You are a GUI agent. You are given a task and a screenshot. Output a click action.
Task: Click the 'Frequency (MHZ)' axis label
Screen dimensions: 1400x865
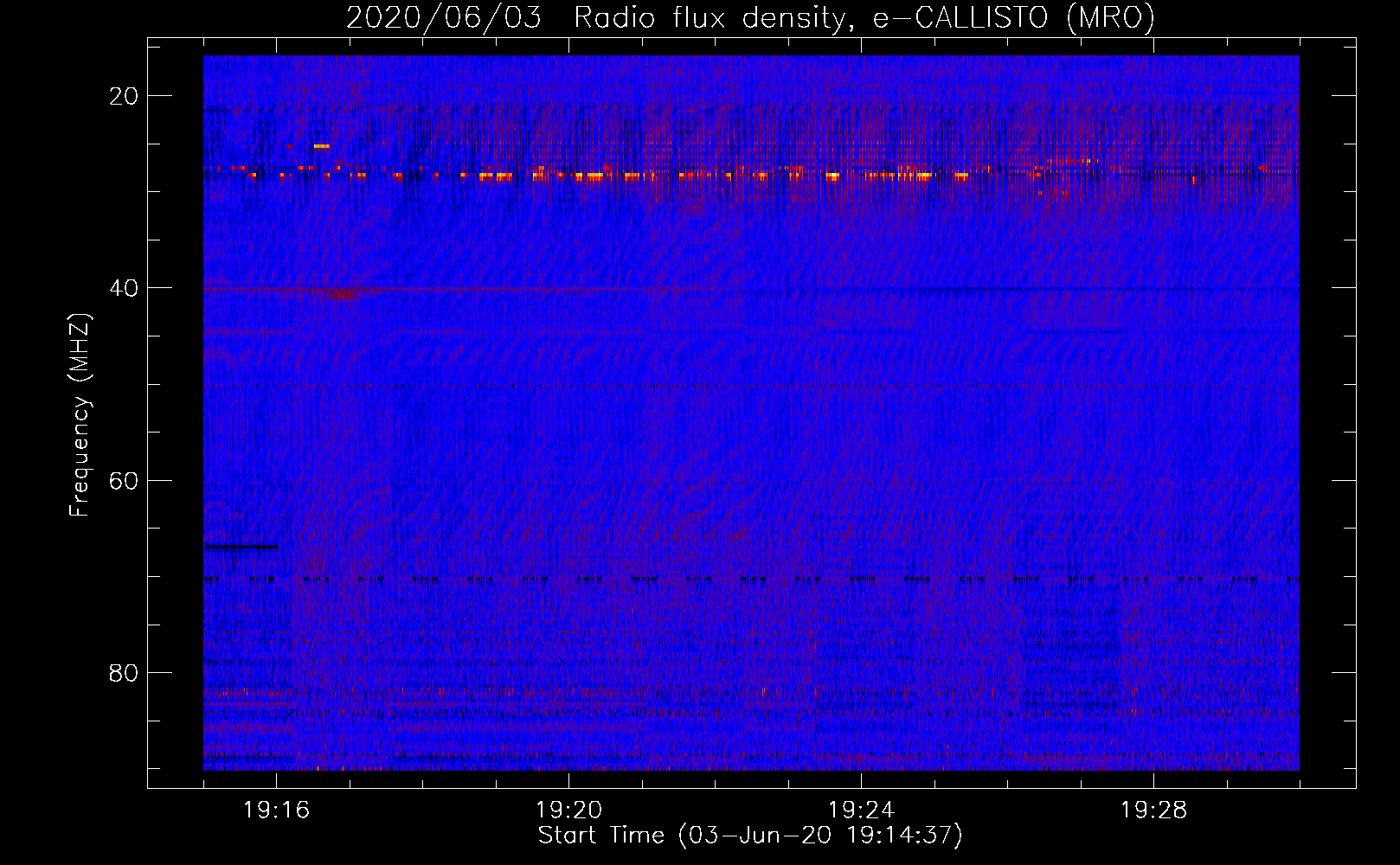(x=80, y=415)
